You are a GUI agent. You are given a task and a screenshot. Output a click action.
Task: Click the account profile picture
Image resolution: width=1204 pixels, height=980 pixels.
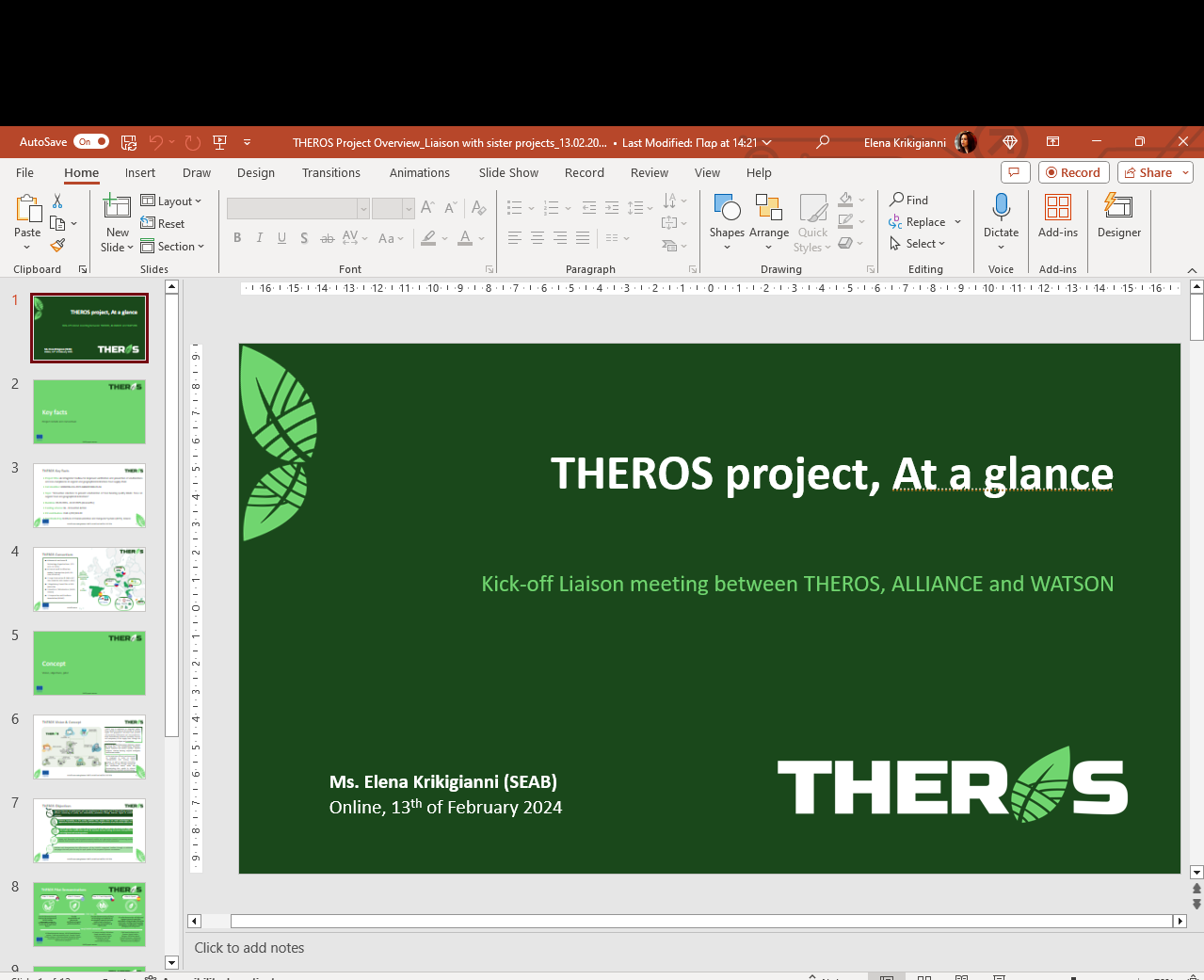point(965,142)
